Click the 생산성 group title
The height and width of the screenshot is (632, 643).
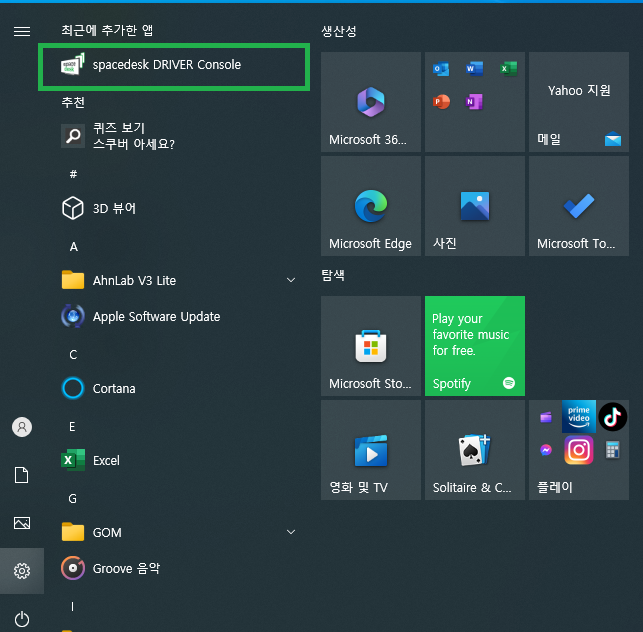(x=339, y=31)
